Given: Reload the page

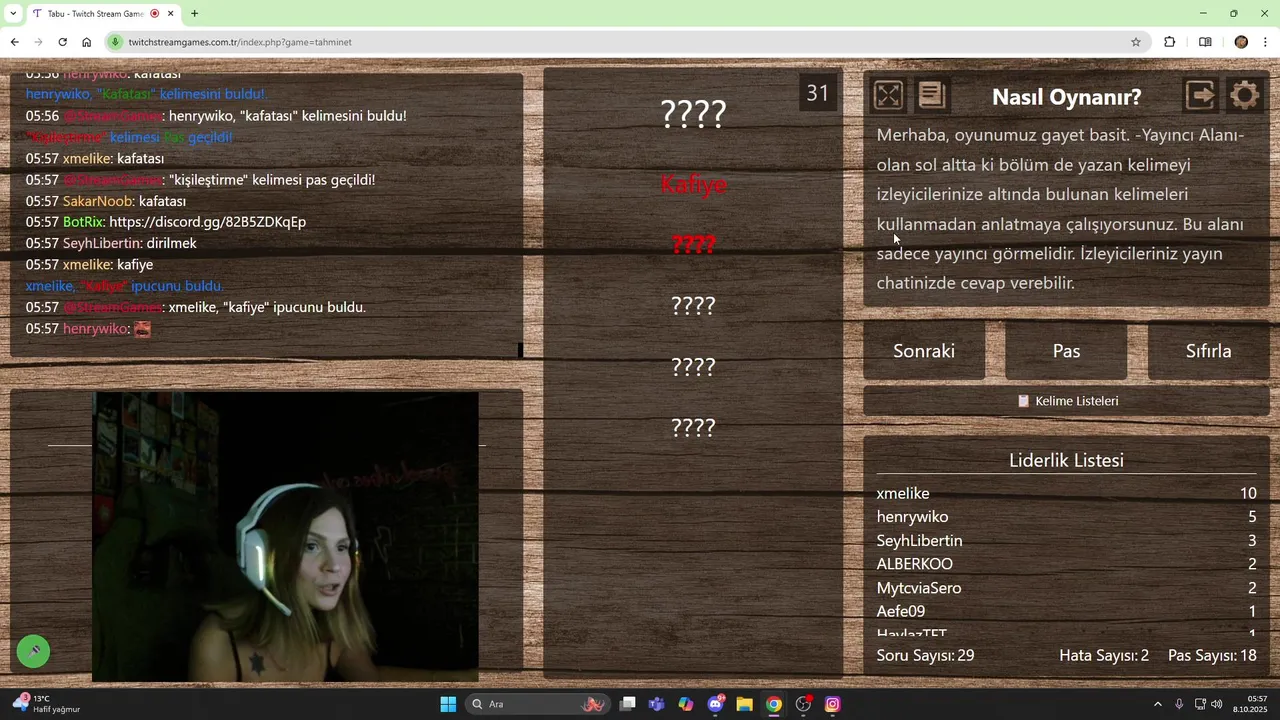Looking at the screenshot, I should 62,42.
